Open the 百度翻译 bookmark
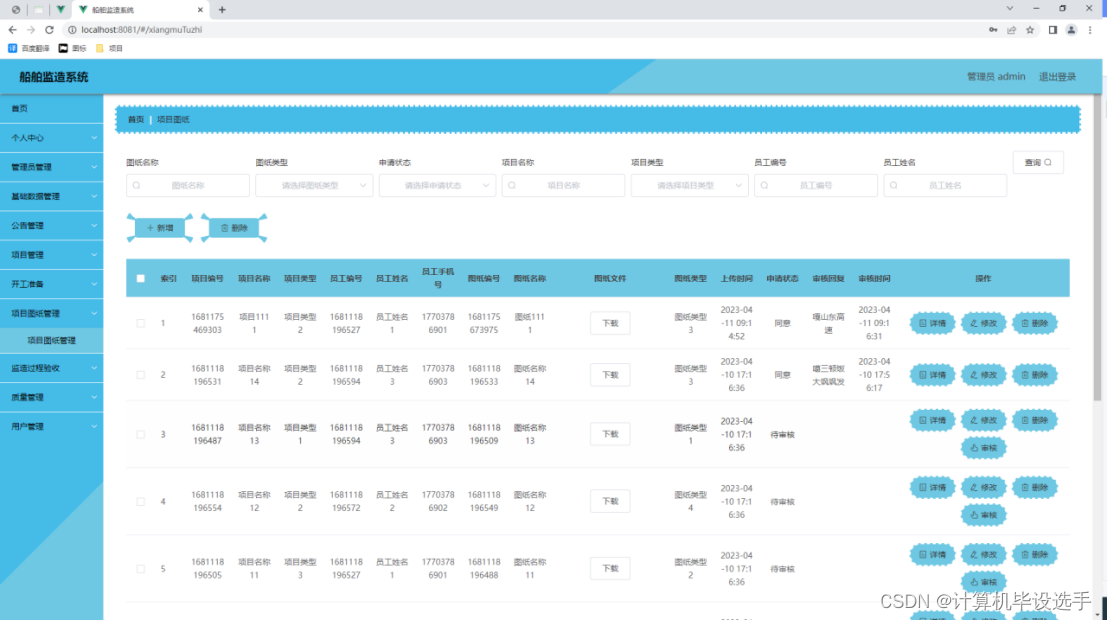This screenshot has width=1107, height=620. click(x=29, y=48)
